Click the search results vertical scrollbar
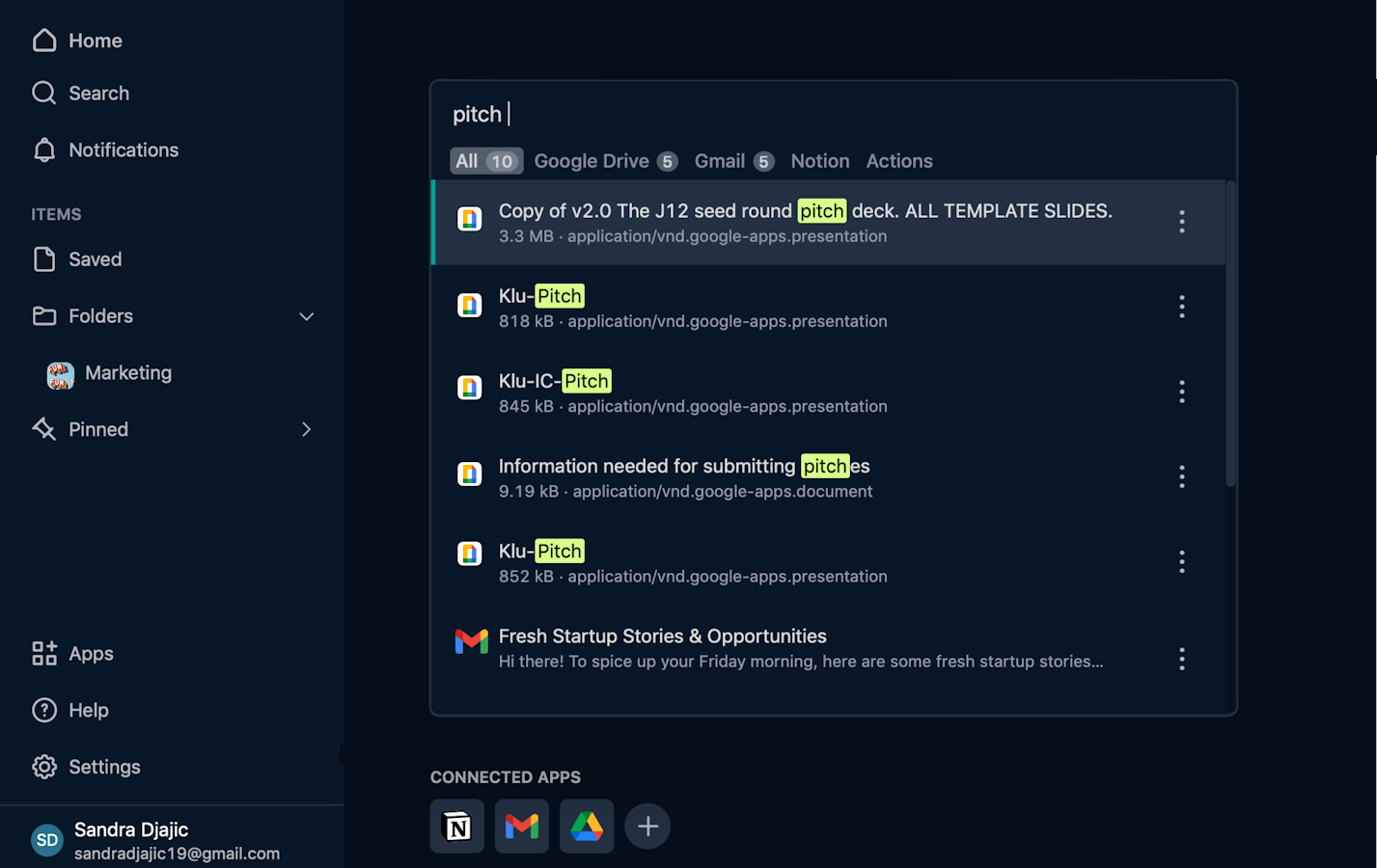Screen dimensions: 1377x868 (1230, 334)
